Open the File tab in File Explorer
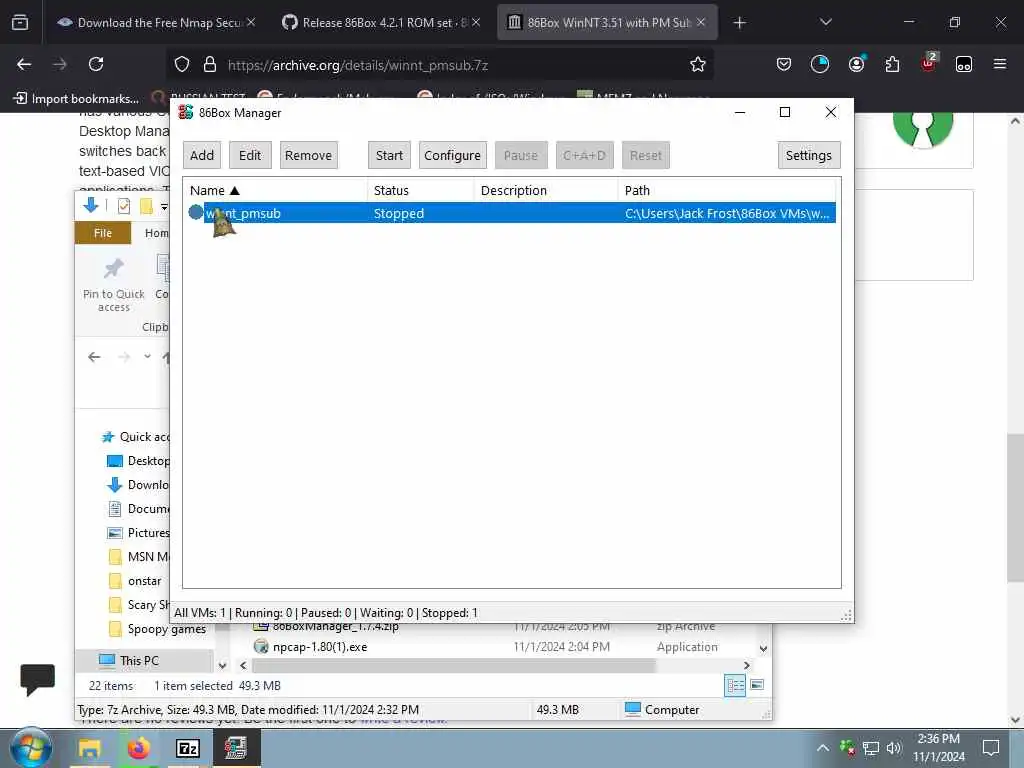Screen dimensions: 1024x768 tap(103, 233)
